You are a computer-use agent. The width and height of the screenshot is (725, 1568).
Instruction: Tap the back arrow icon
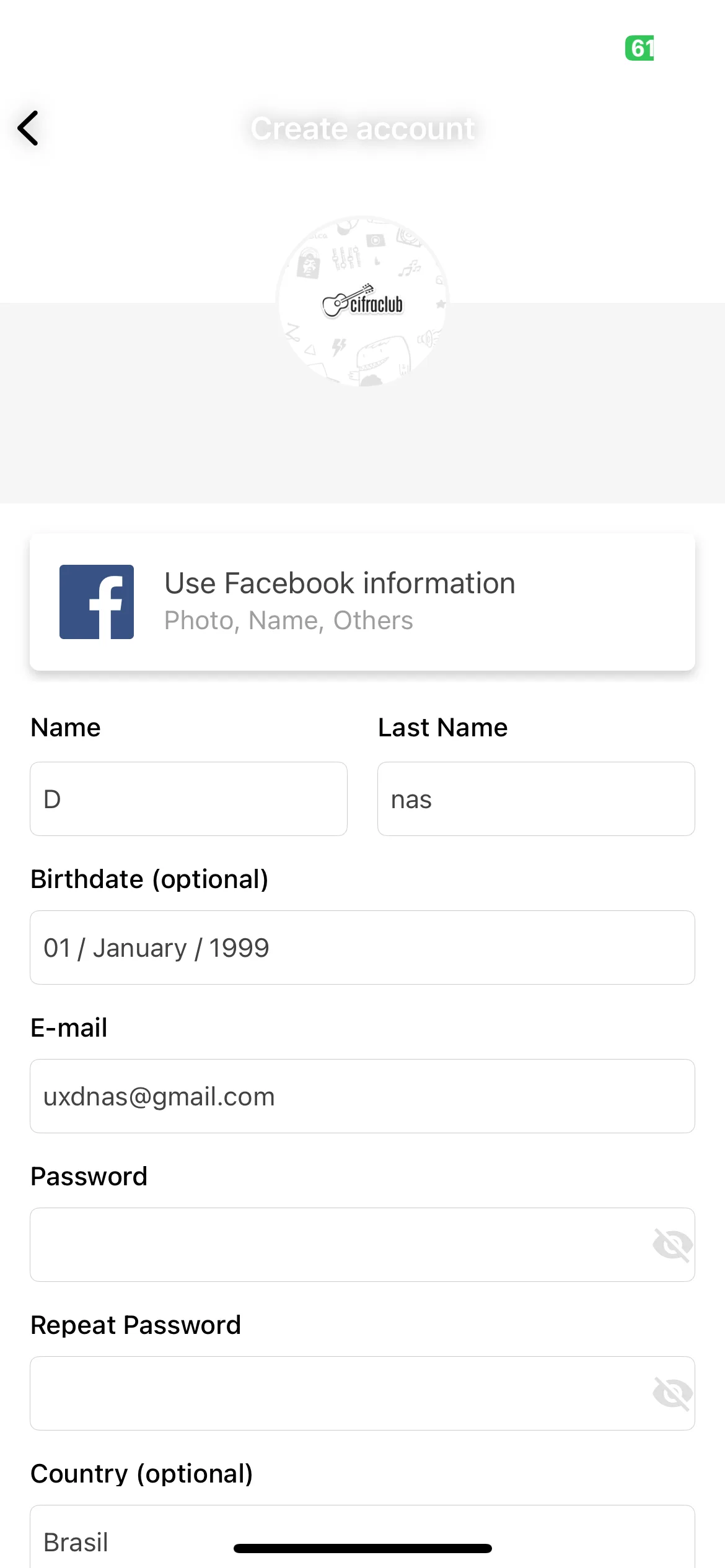click(28, 128)
